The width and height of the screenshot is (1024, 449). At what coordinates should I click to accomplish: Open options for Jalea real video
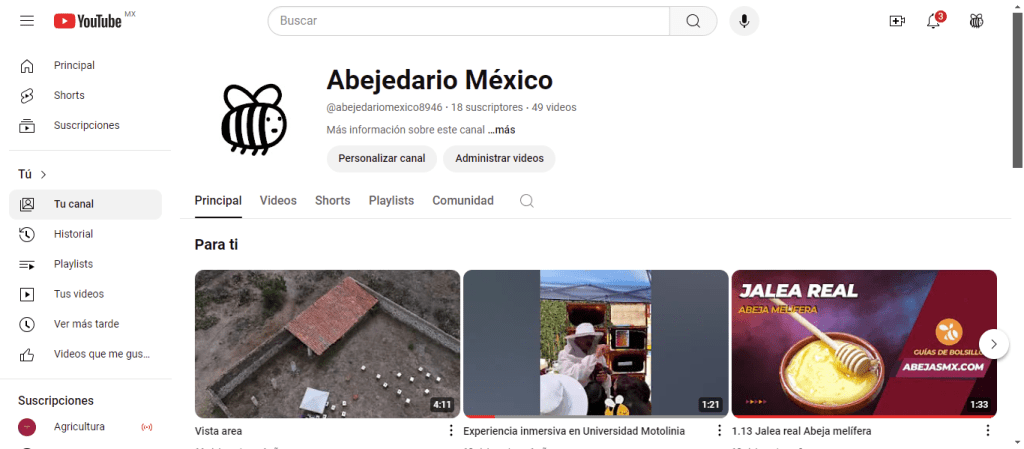pos(987,431)
